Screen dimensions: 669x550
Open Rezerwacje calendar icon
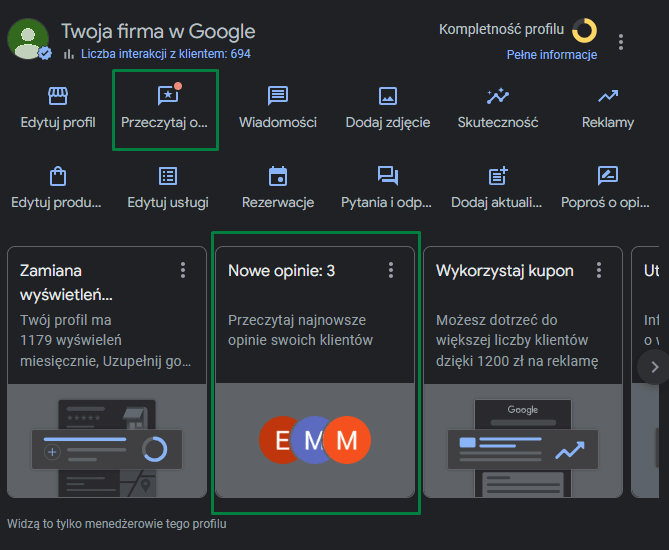click(278, 176)
